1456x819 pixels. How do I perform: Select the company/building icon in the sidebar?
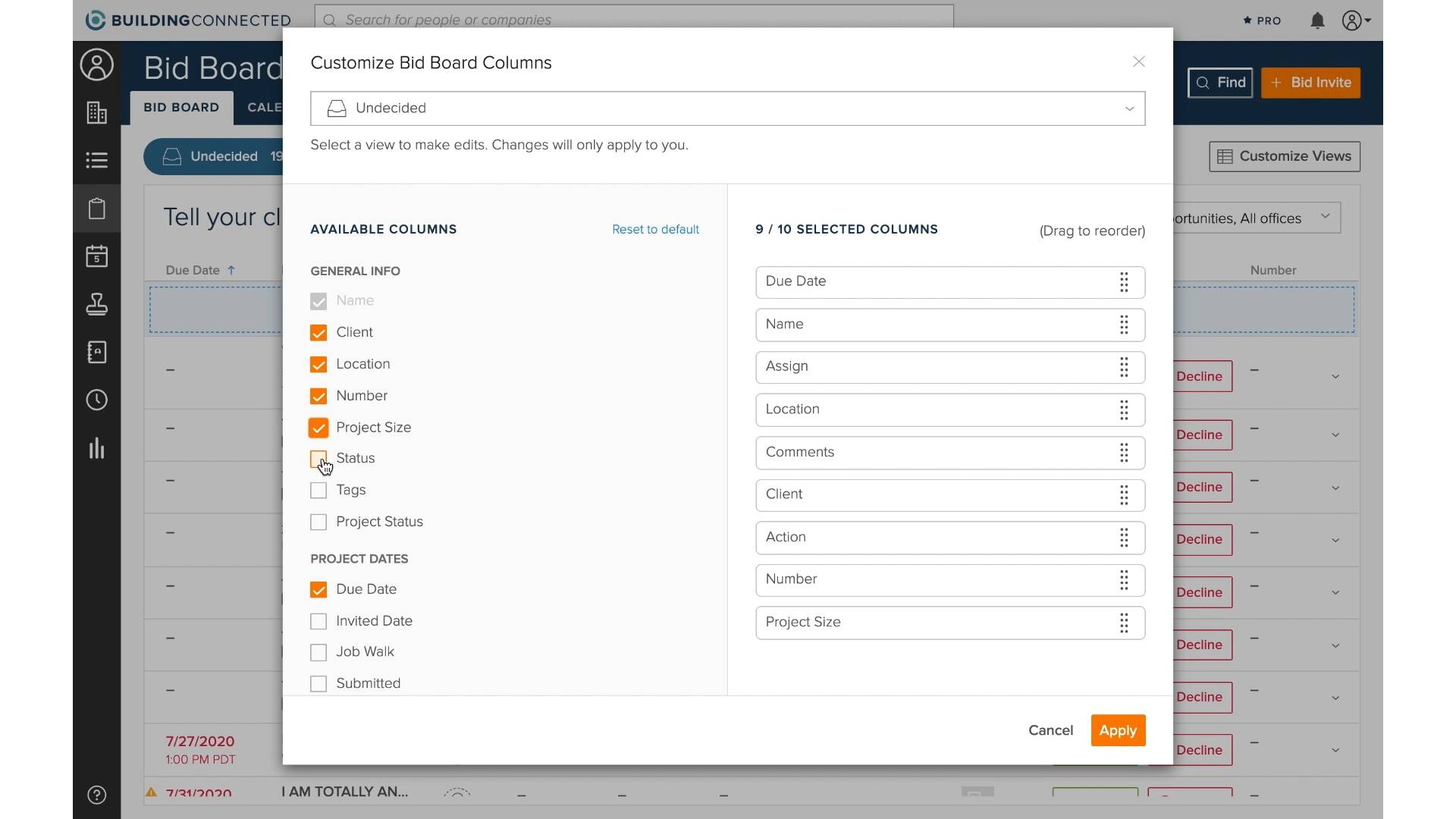96,112
